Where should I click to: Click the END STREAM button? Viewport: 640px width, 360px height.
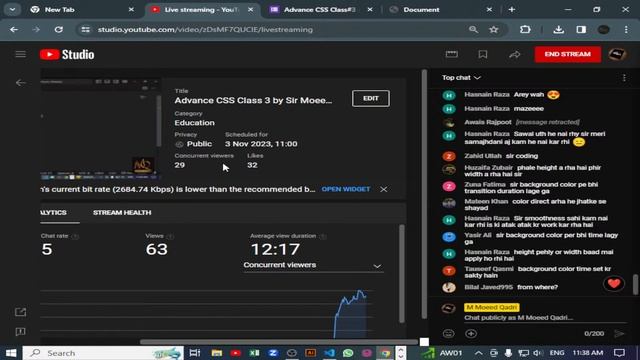click(x=567, y=54)
